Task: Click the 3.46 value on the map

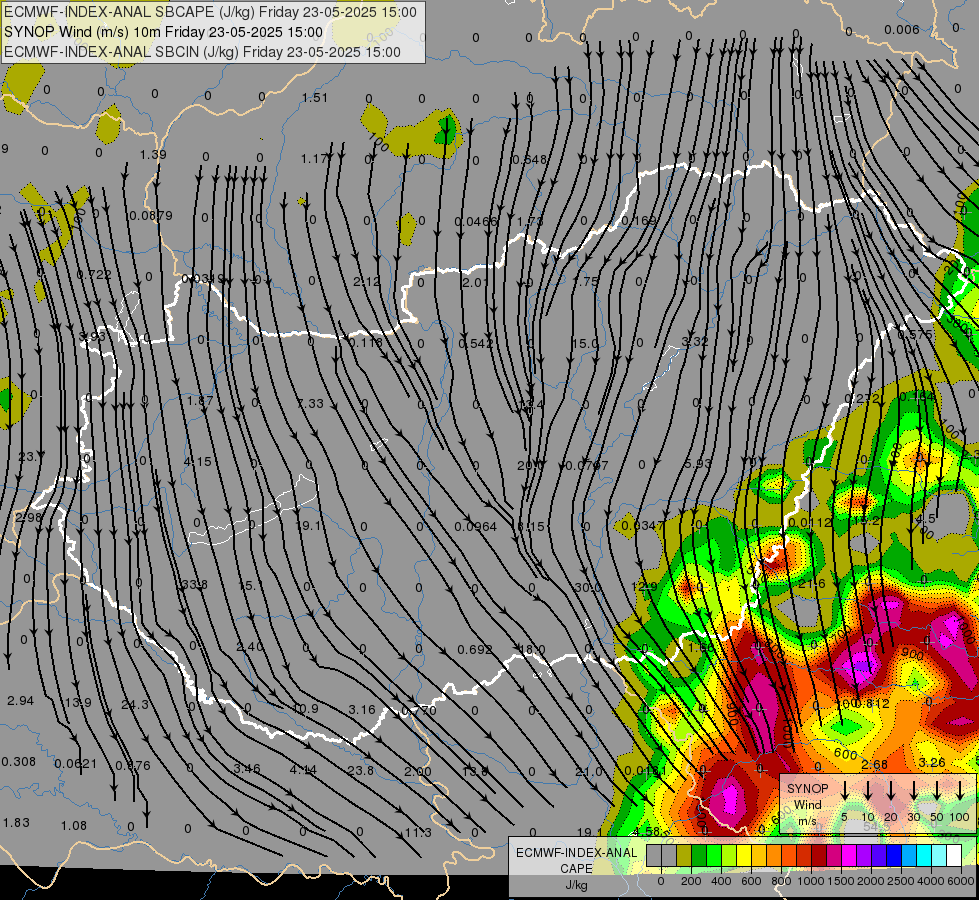Action: pyautogui.click(x=247, y=768)
